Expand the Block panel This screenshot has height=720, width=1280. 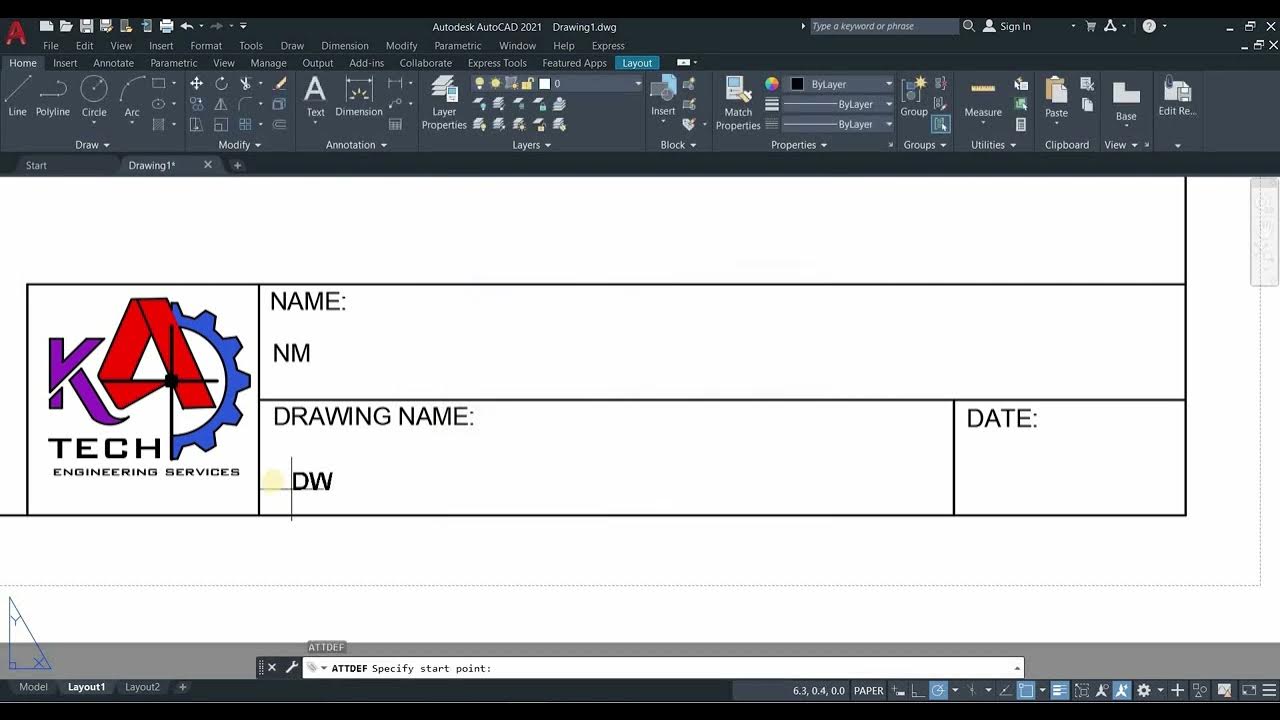click(679, 145)
